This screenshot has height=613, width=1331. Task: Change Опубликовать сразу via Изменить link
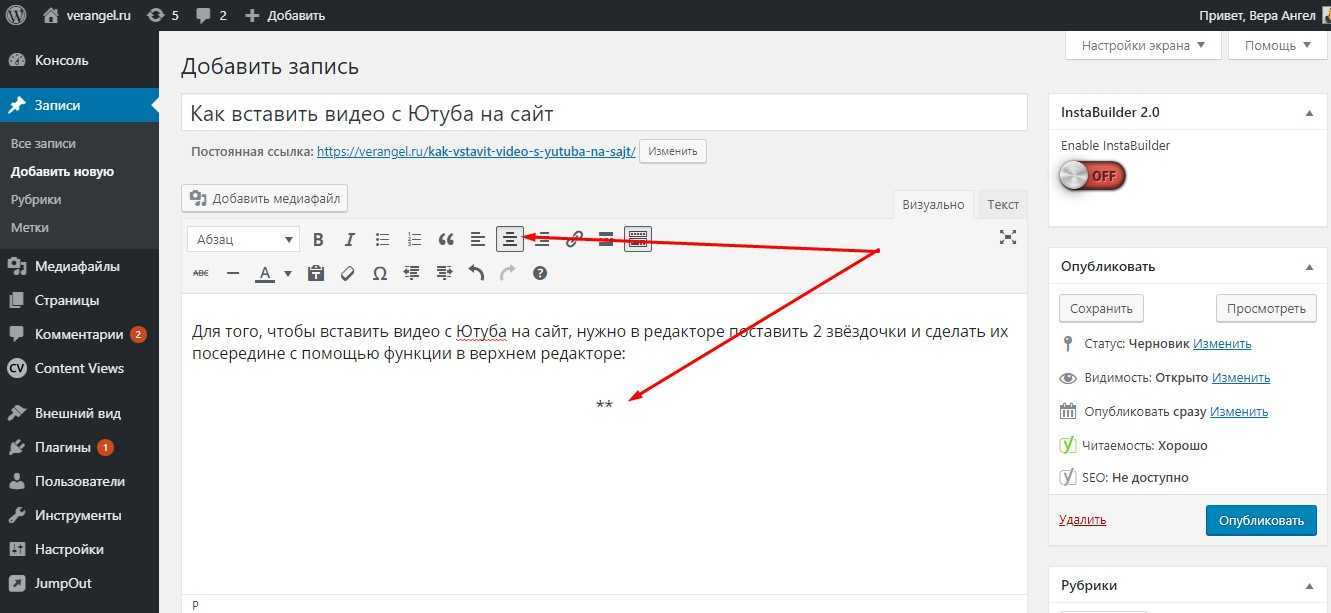(1239, 411)
